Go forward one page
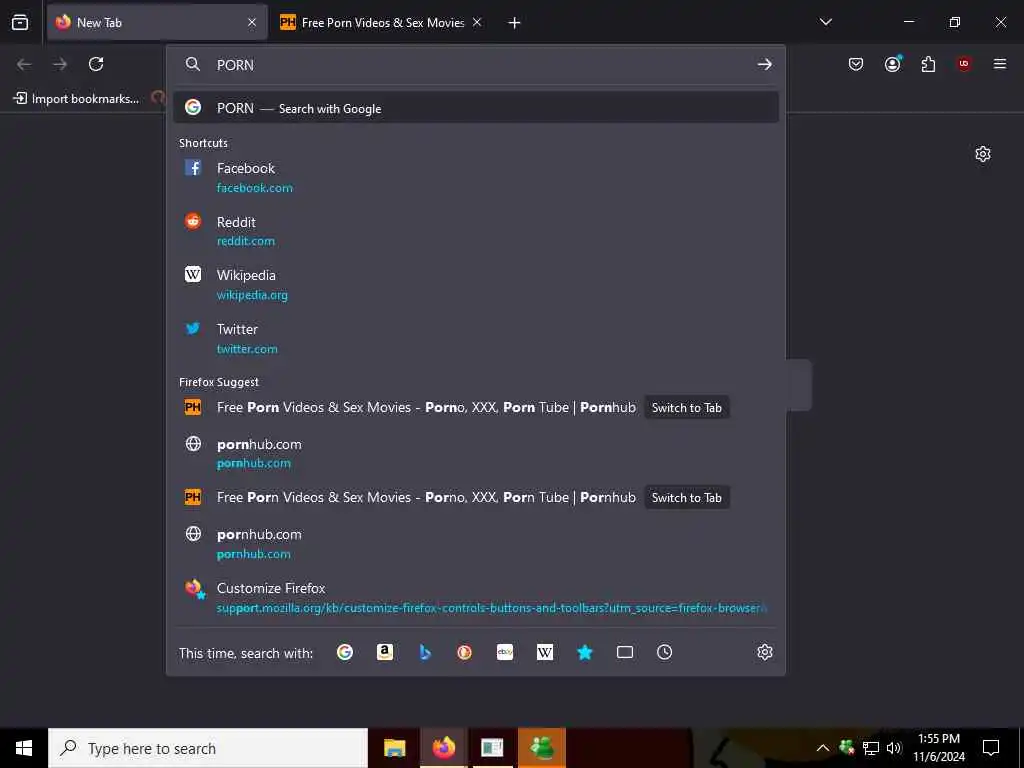Viewport: 1024px width, 768px height. (60, 64)
